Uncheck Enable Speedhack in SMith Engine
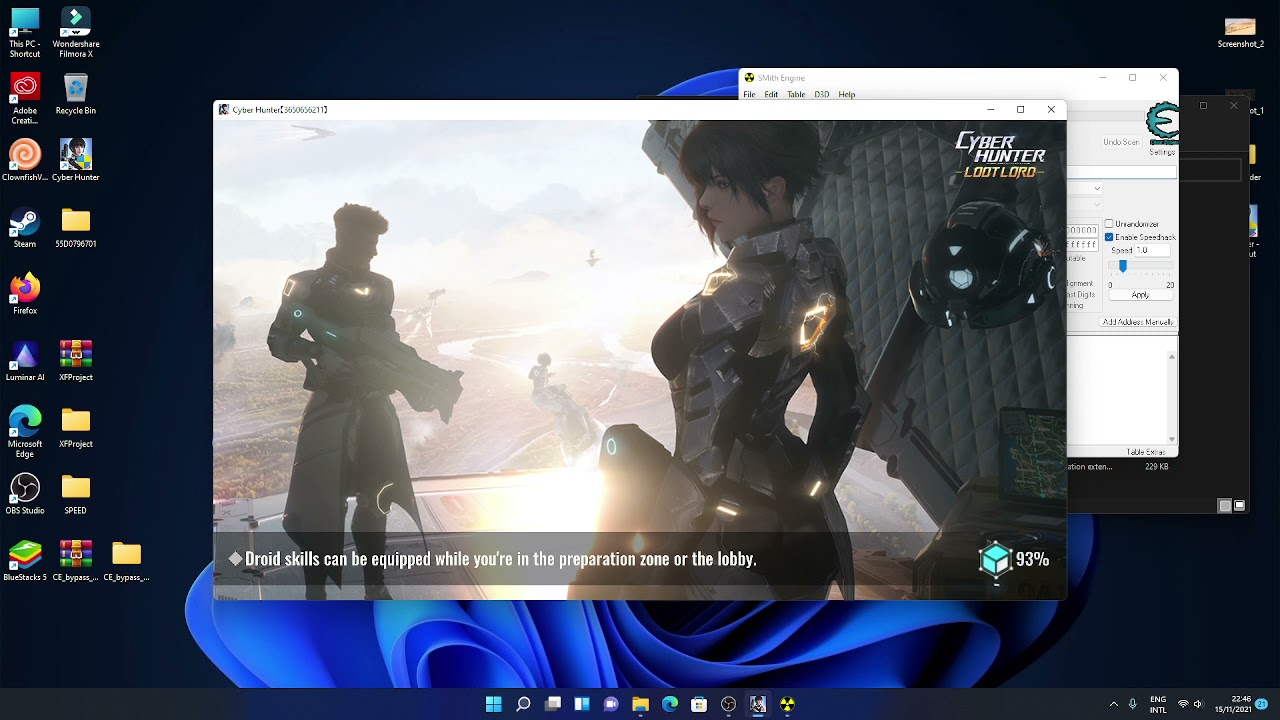Image resolution: width=1280 pixels, height=720 pixels. [x=1109, y=237]
